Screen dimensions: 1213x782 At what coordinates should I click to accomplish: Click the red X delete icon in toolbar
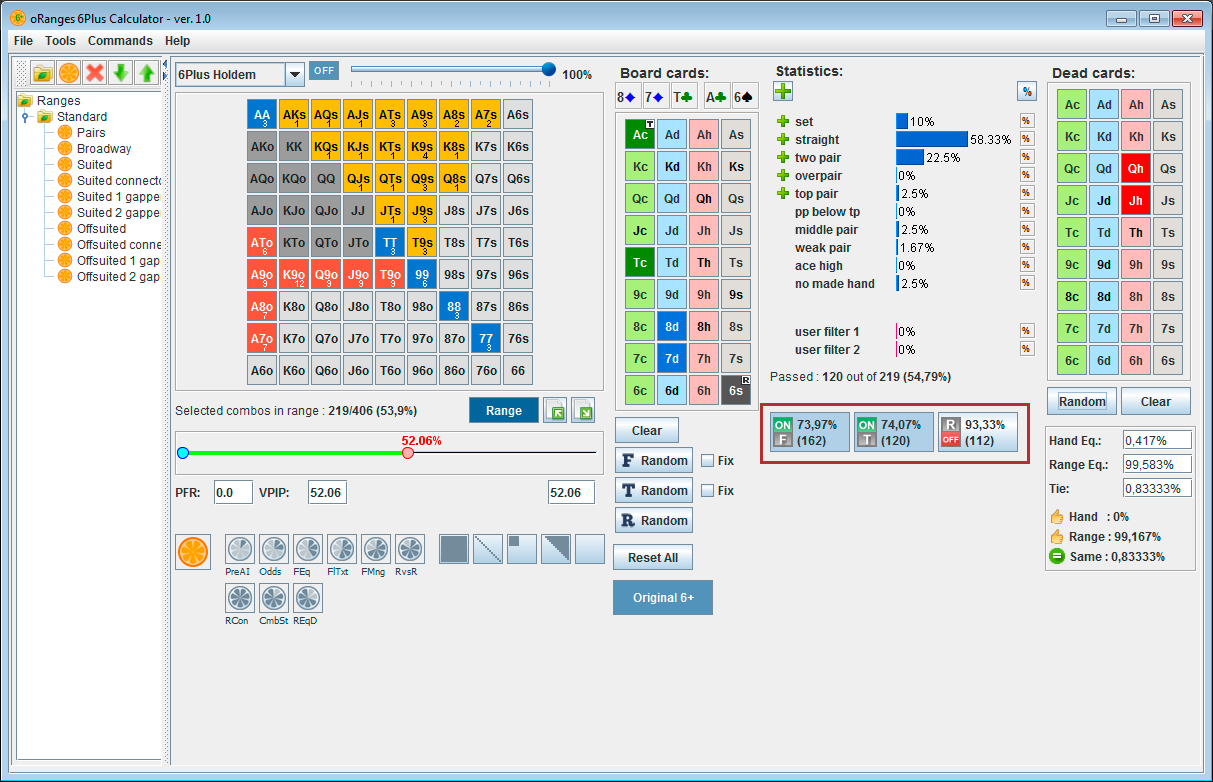pos(95,72)
